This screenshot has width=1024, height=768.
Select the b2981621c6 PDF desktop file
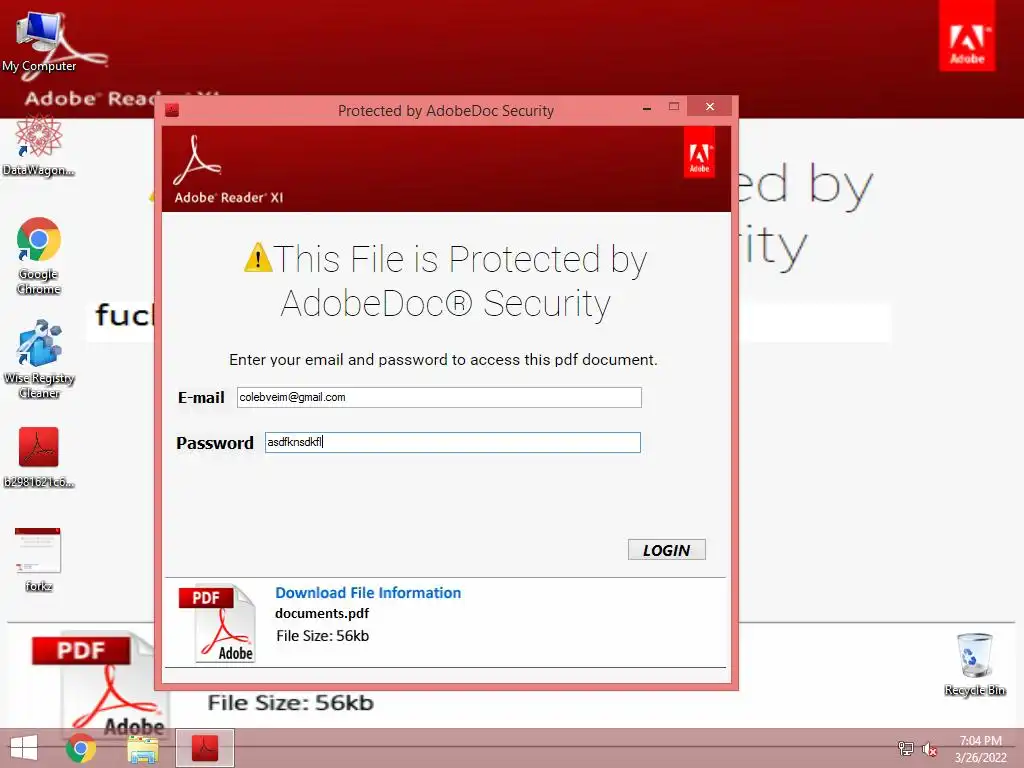click(x=39, y=456)
